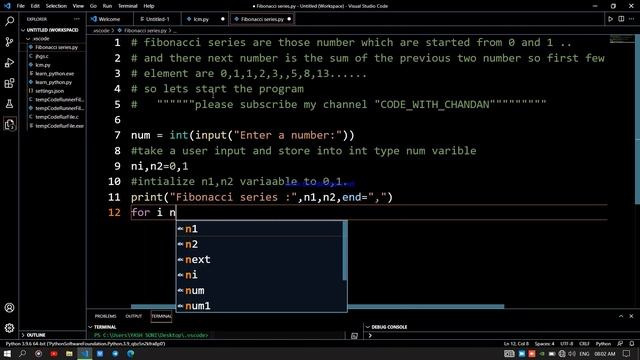
Task: Open Windows taskbar search
Action: [23, 354]
